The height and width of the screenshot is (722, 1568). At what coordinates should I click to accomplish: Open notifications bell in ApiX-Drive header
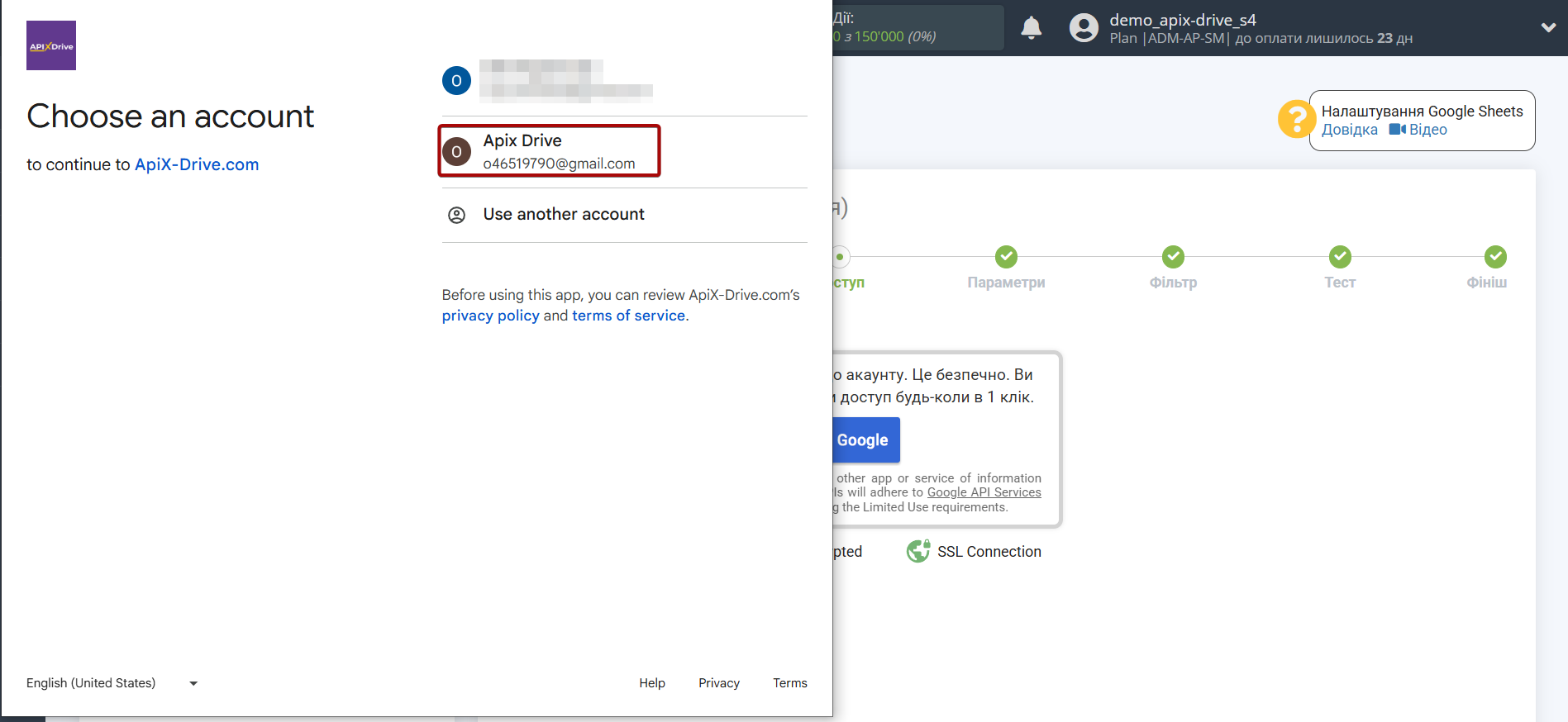coord(1031,28)
